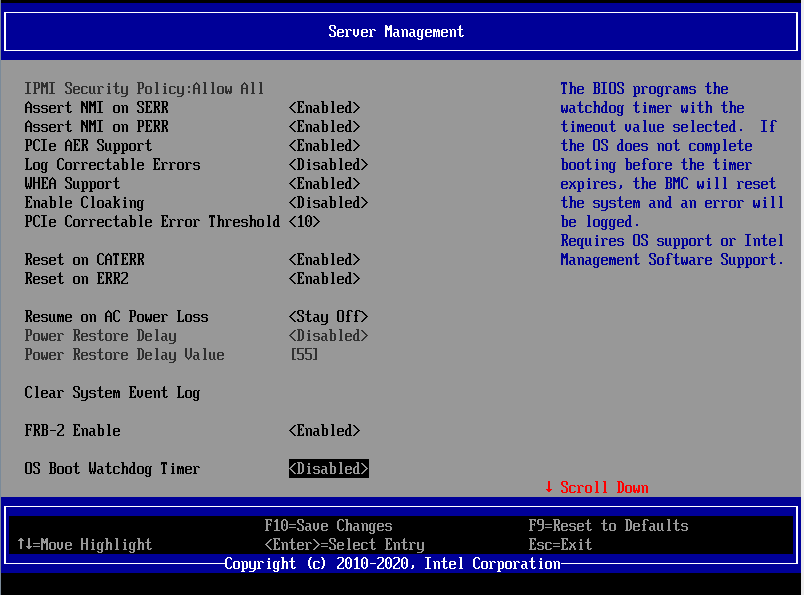This screenshot has height=595, width=804.
Task: Open PCIe AER Support Enabled option
Action: pyautogui.click(x=324, y=146)
